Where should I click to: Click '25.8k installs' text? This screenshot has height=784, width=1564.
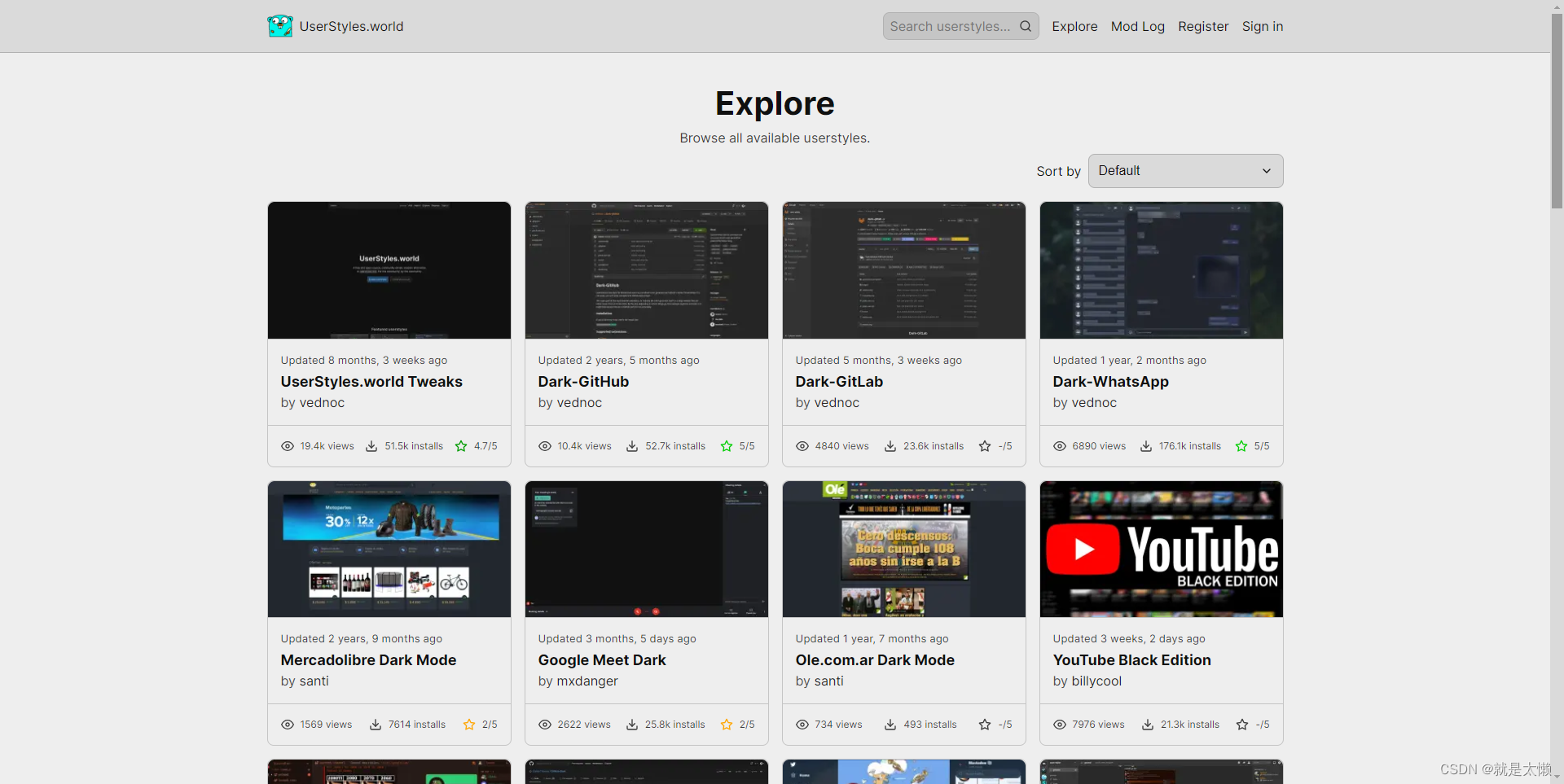[x=675, y=725]
